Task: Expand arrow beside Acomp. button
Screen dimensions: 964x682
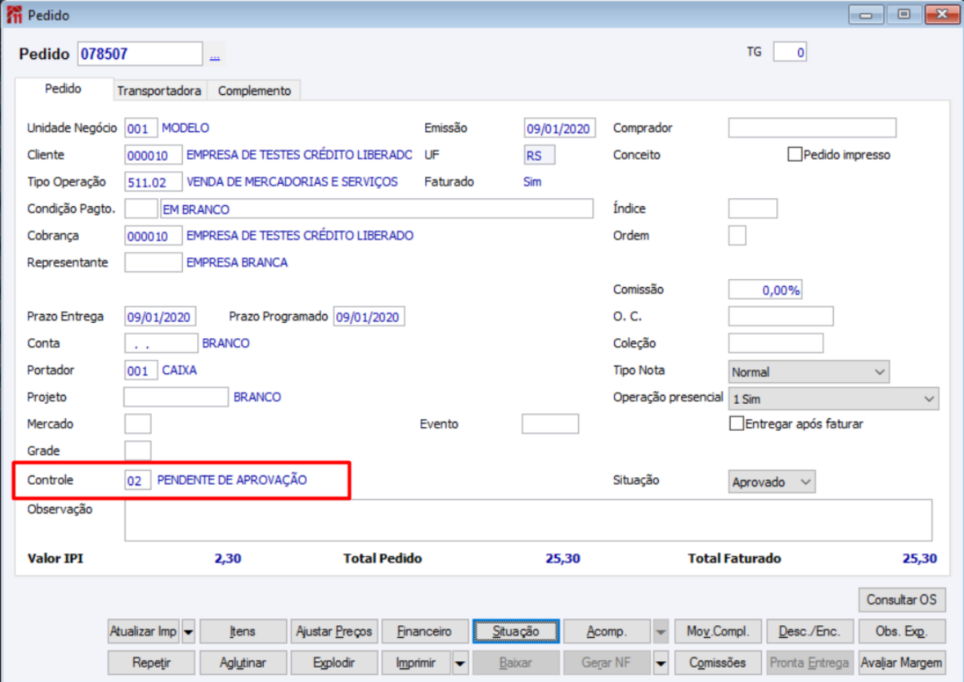Action: 661,632
